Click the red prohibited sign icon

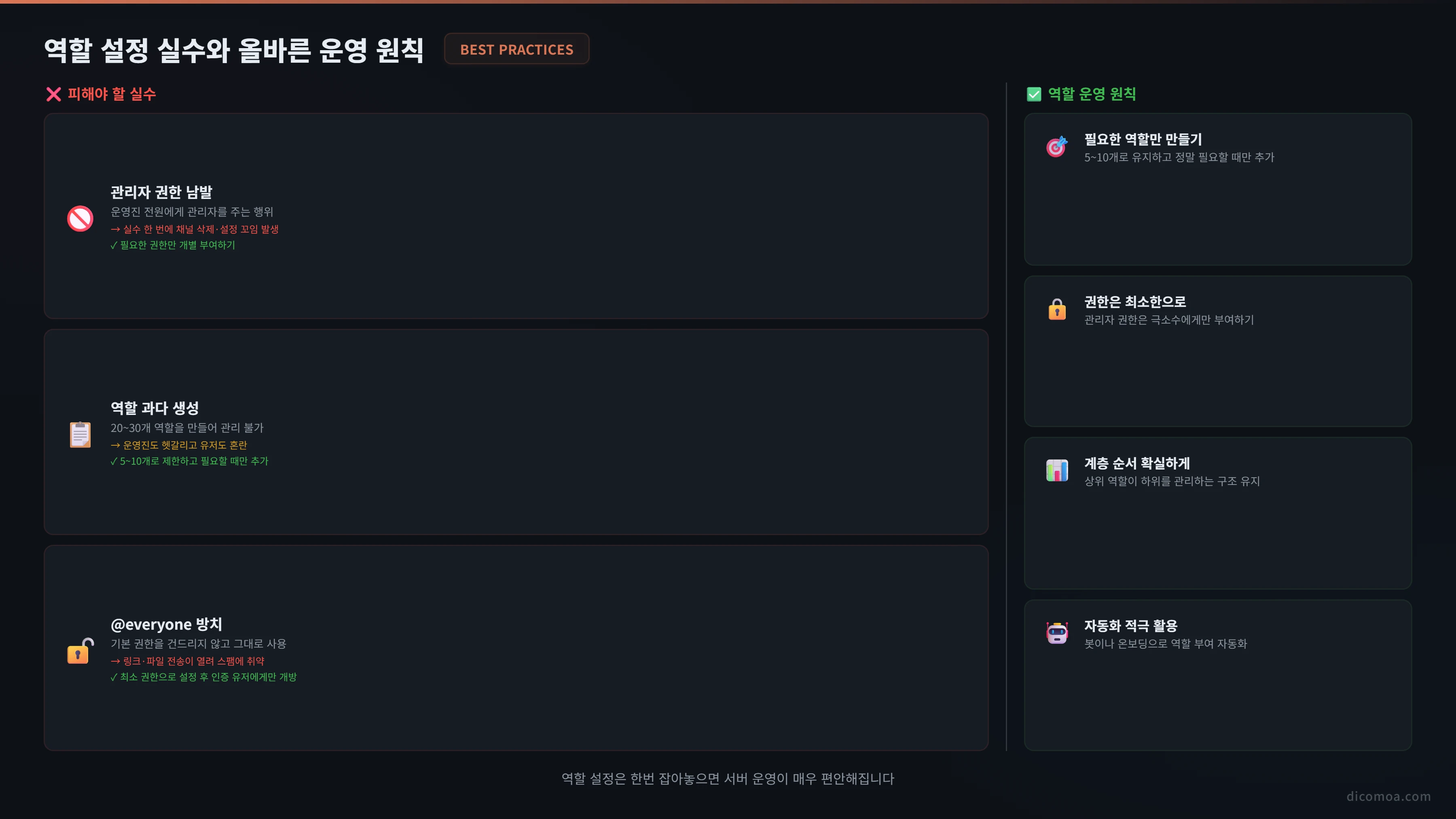pyautogui.click(x=80, y=218)
